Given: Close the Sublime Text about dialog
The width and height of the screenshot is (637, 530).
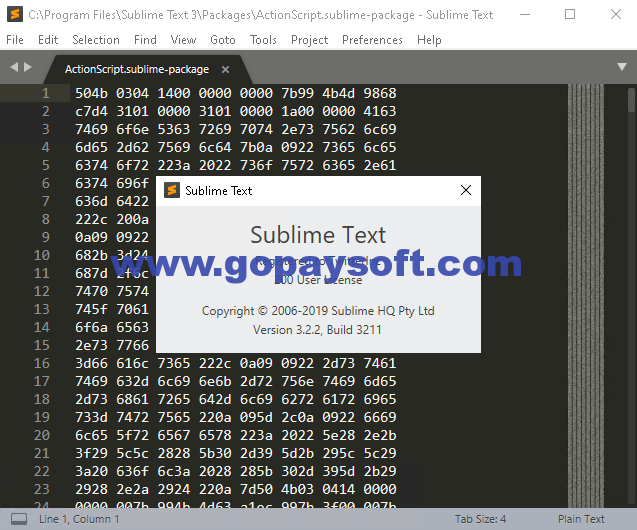Looking at the screenshot, I should click(x=466, y=190).
